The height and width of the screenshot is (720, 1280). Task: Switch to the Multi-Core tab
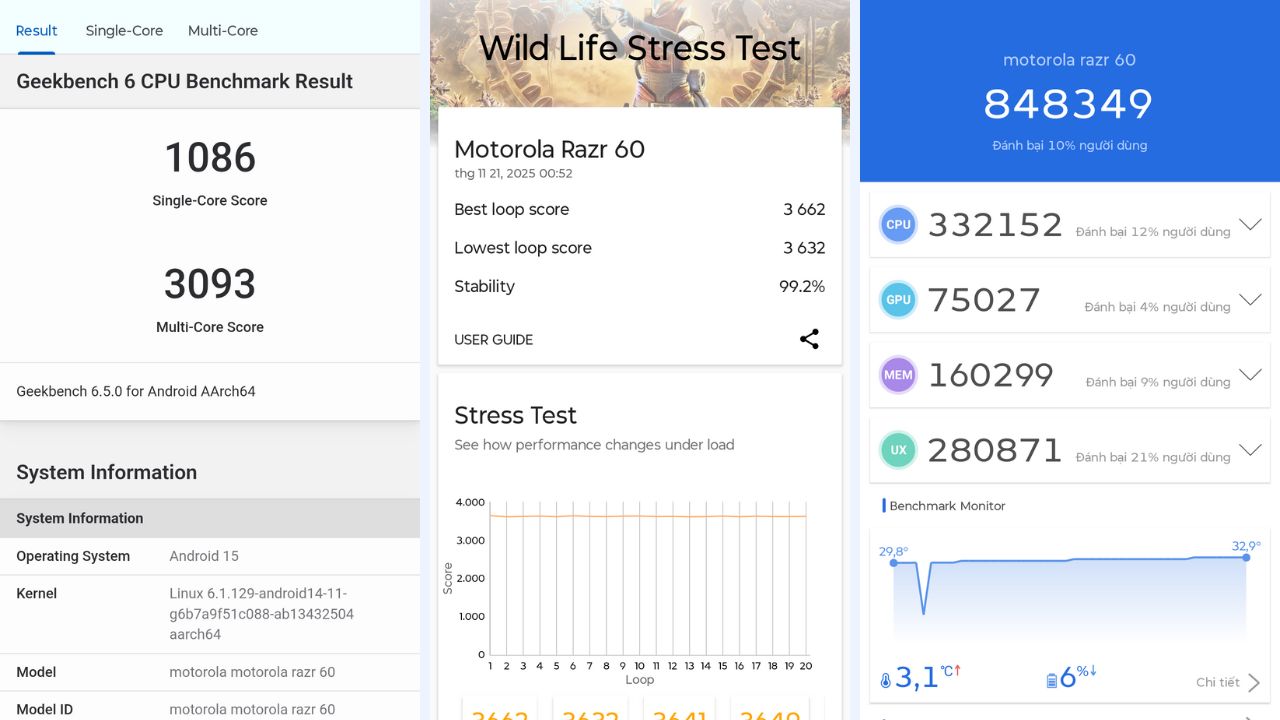[x=223, y=31]
